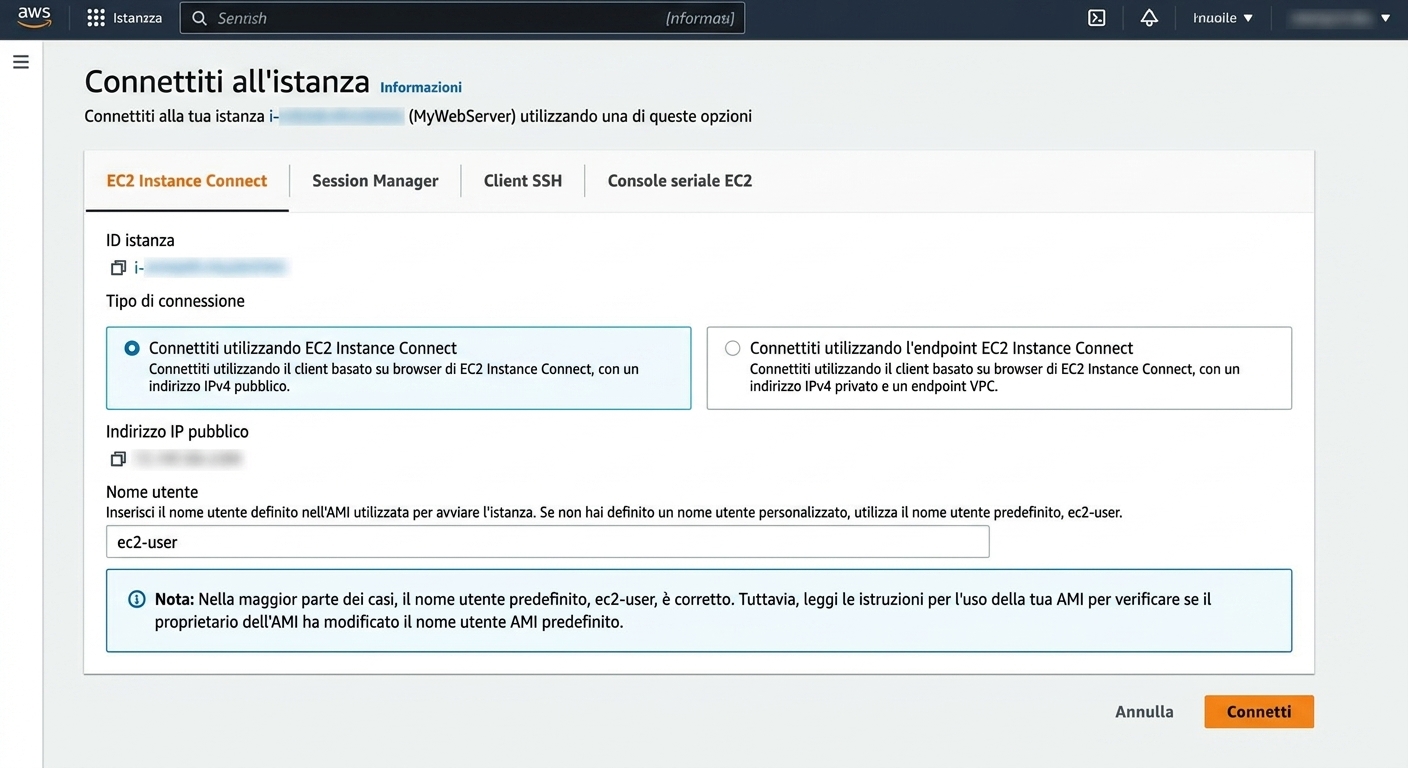
Task: Click the 'Connettiti all'istanza' heading
Action: [227, 81]
